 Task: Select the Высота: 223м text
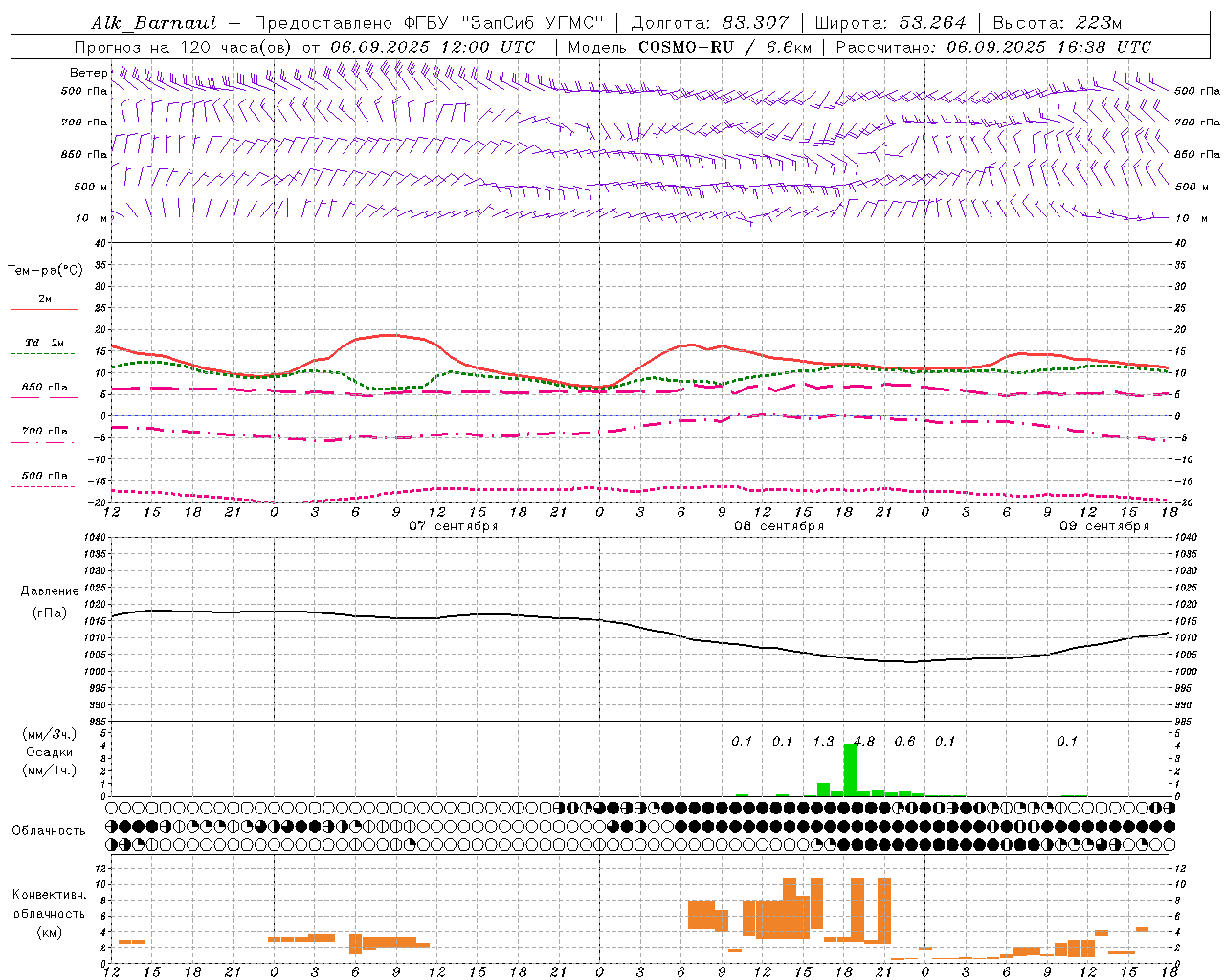[1057, 23]
